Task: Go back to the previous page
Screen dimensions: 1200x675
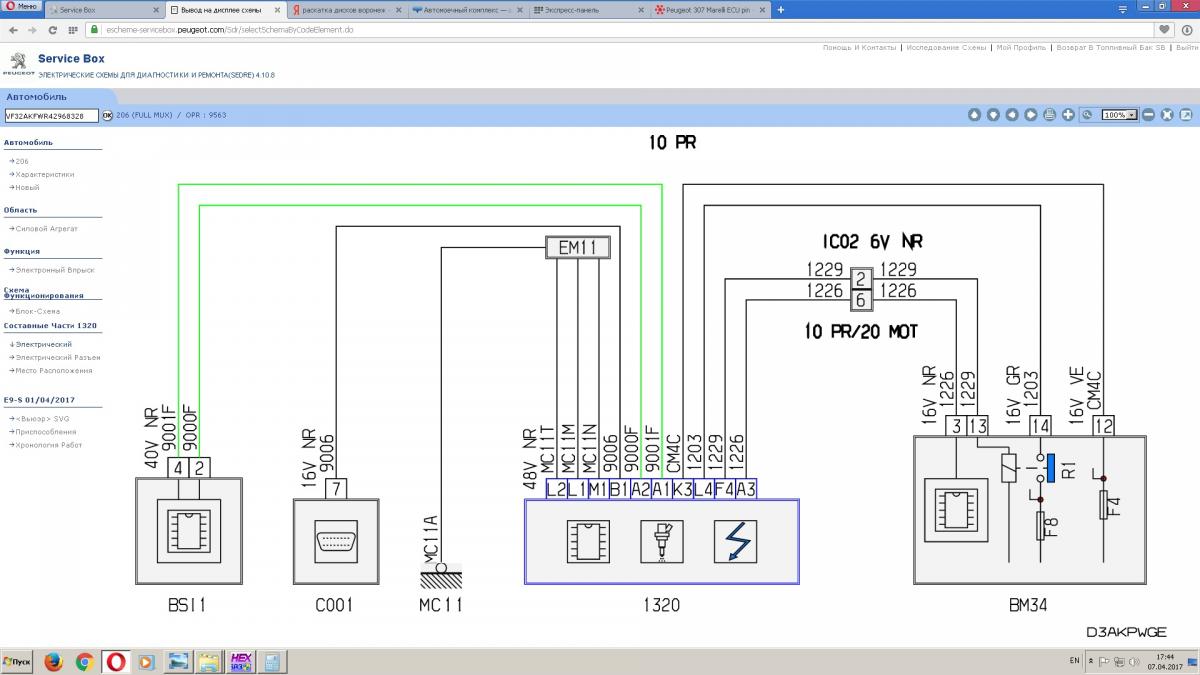Action: coord(12,30)
